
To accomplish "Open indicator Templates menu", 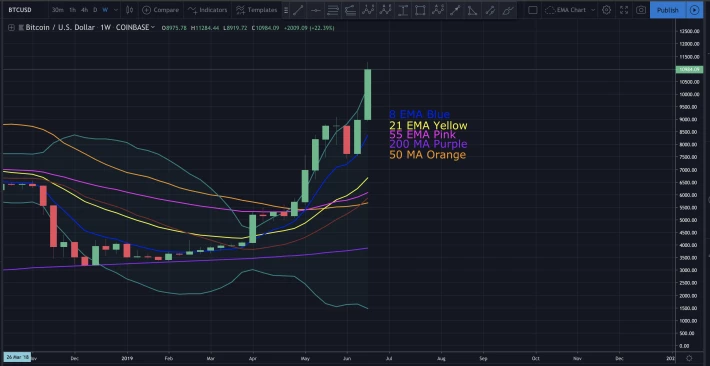I will (256, 10).
